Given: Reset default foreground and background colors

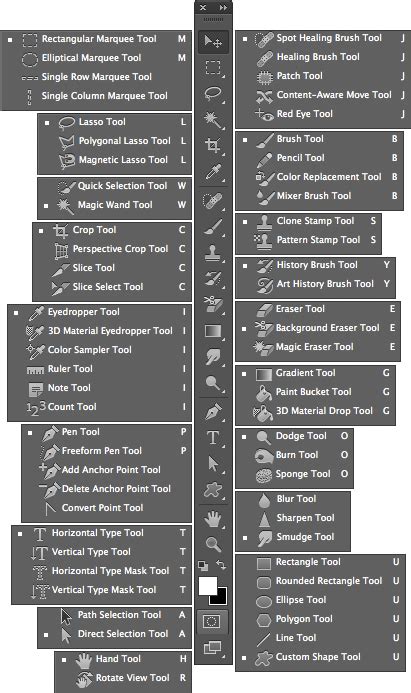Looking at the screenshot, I should pos(203,565).
